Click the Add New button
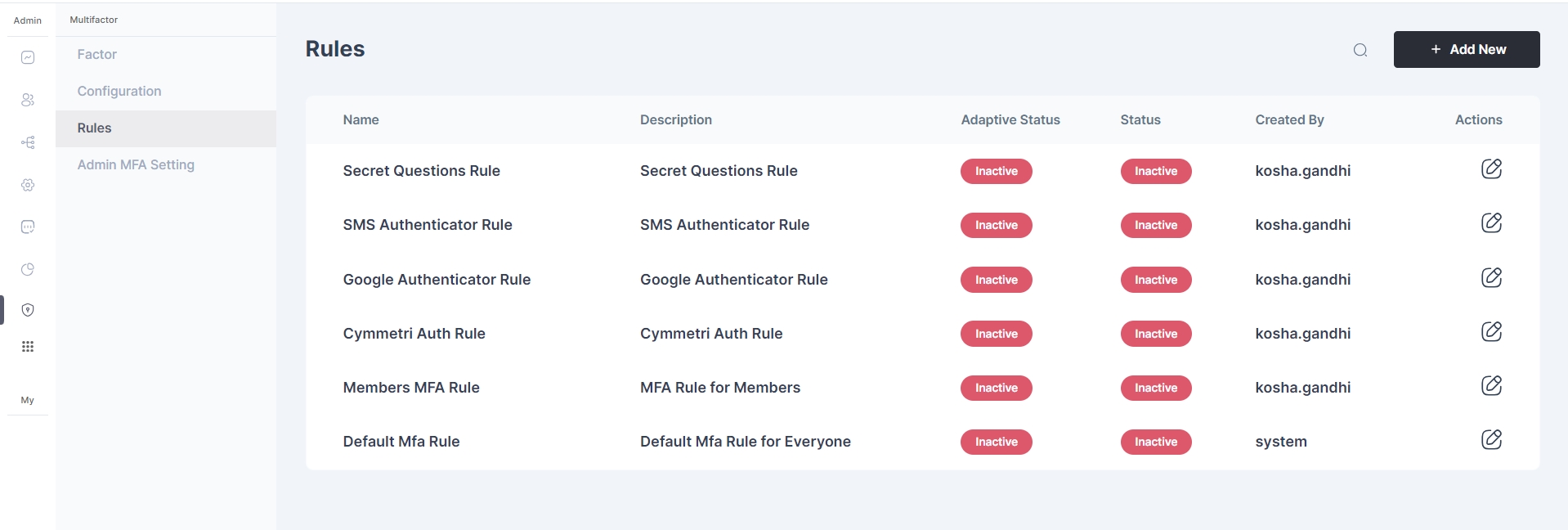The width and height of the screenshot is (1568, 530). click(x=1467, y=50)
